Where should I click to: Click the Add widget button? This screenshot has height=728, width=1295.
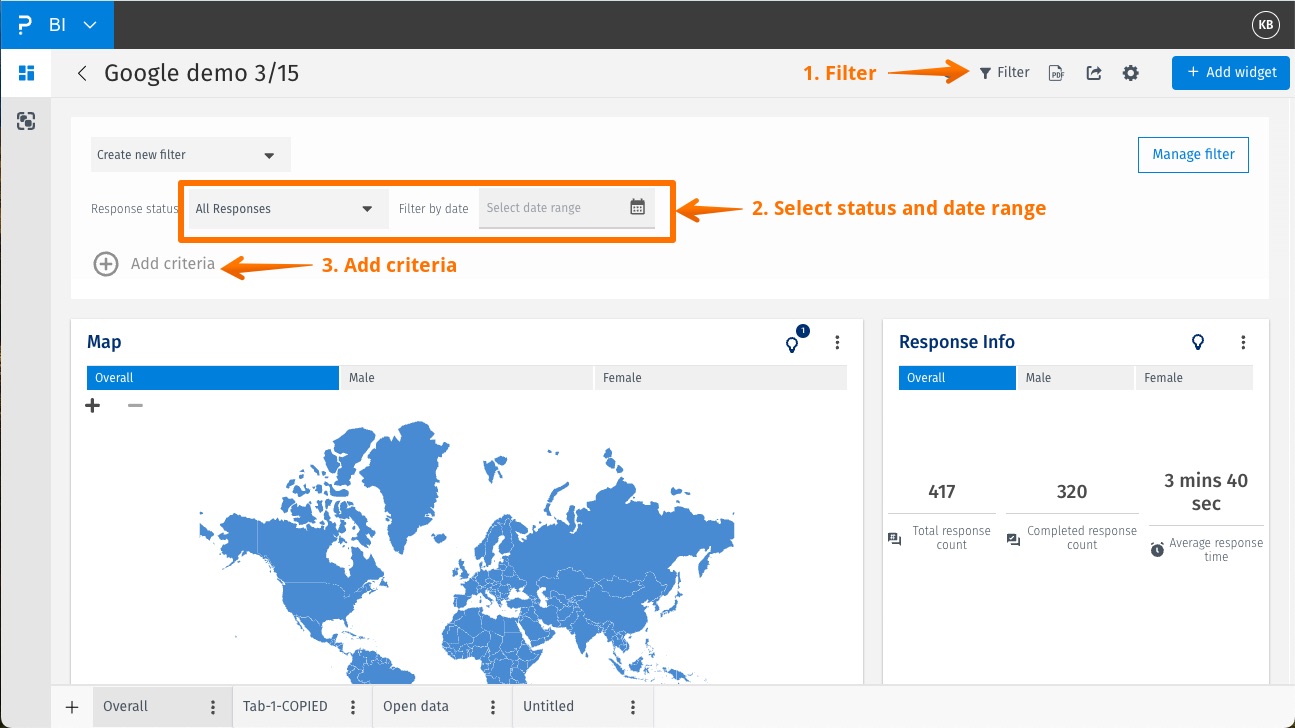point(1230,72)
